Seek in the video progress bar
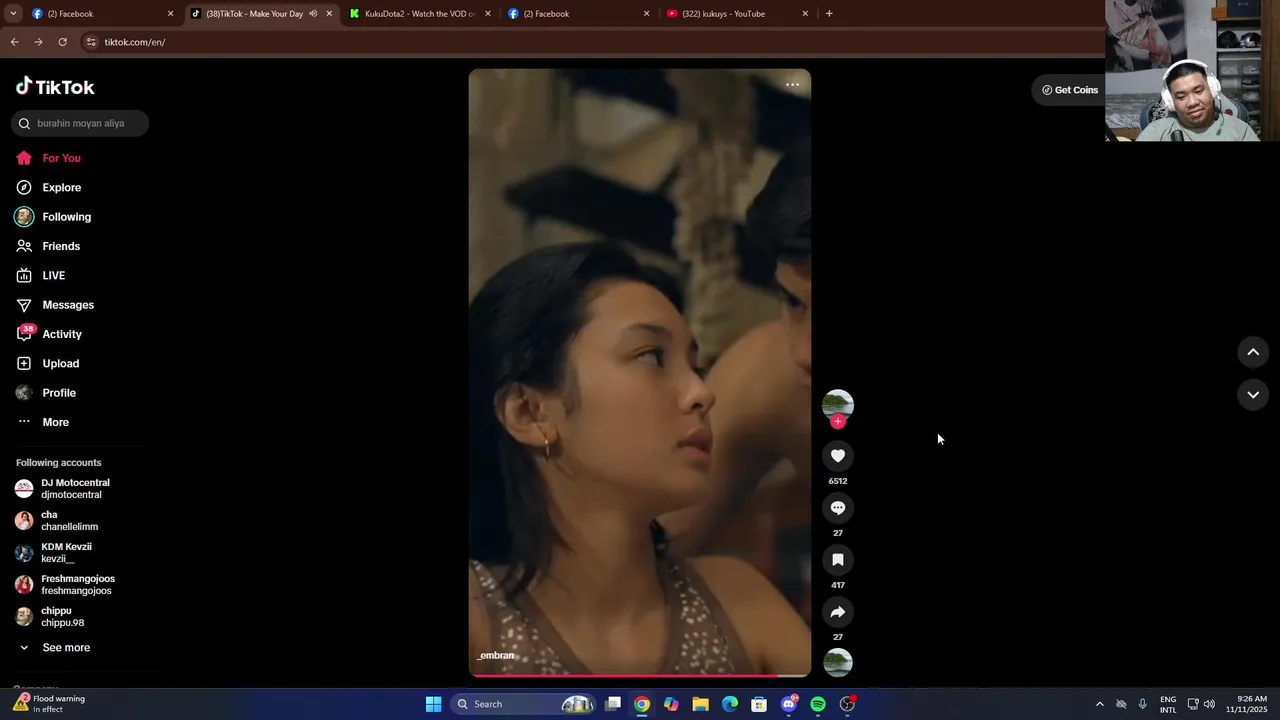This screenshot has width=1280, height=720. pos(640,675)
